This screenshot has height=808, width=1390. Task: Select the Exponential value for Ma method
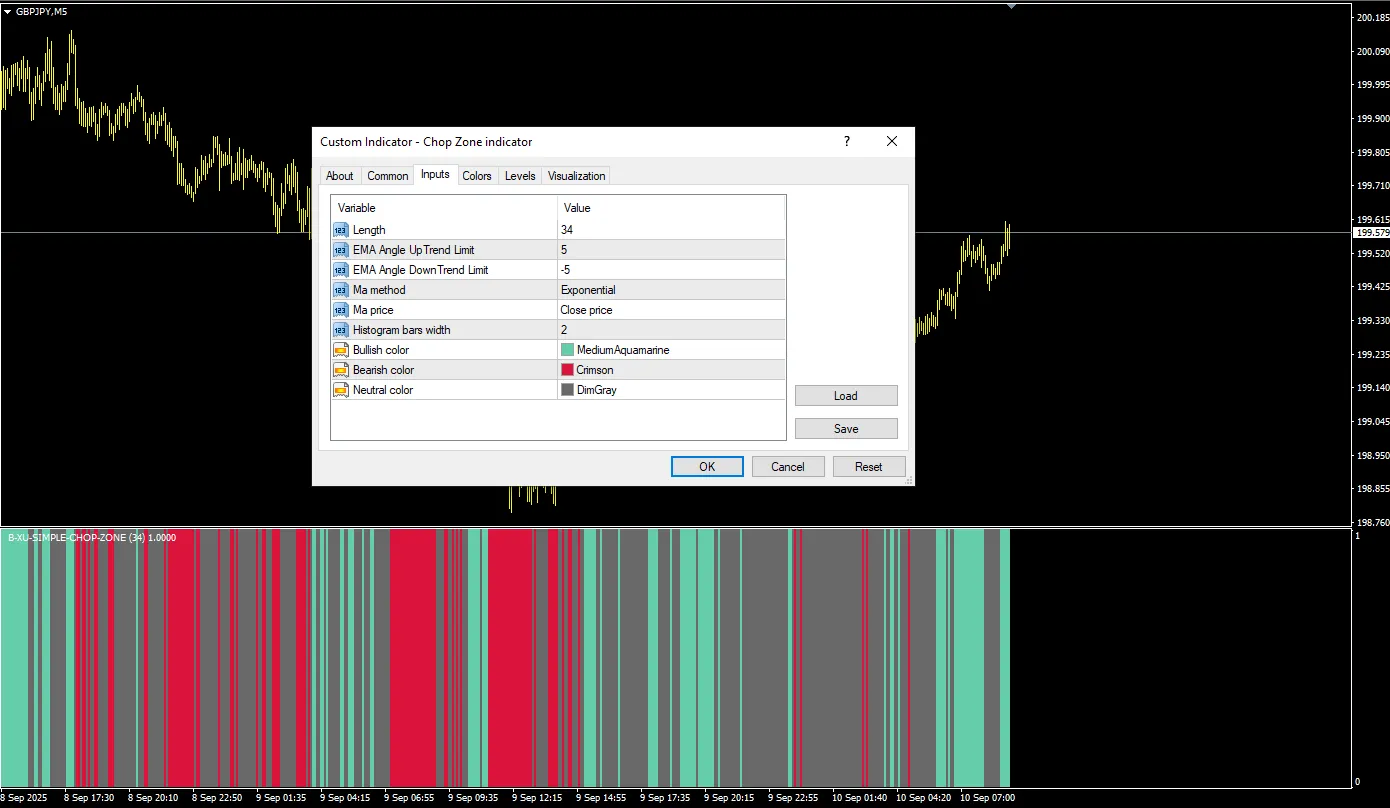(588, 290)
